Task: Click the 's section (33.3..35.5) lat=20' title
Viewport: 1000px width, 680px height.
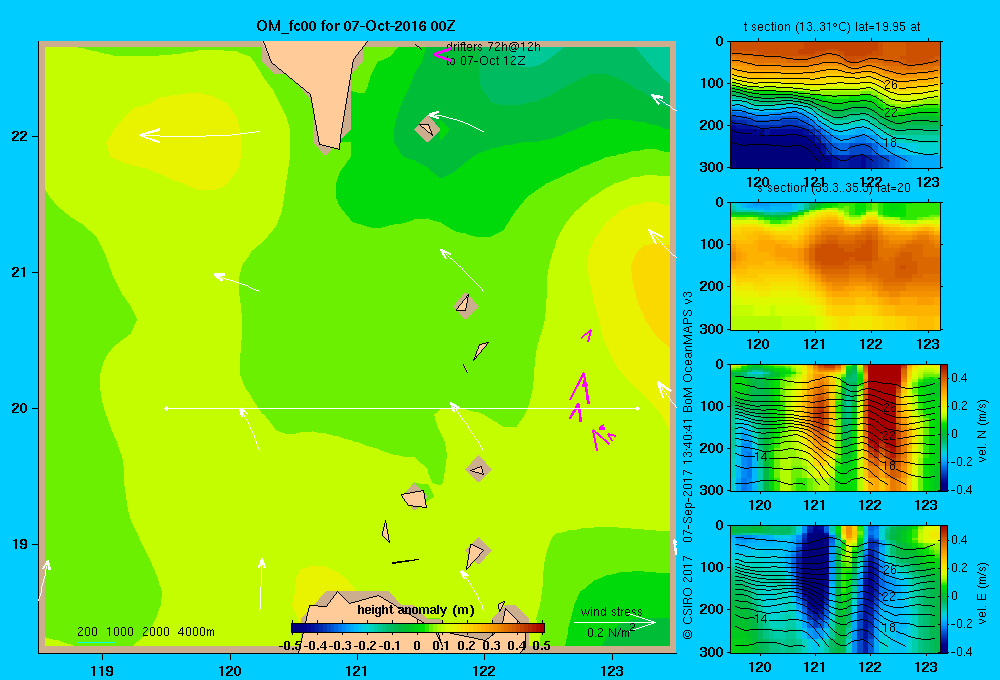Action: tap(834, 188)
